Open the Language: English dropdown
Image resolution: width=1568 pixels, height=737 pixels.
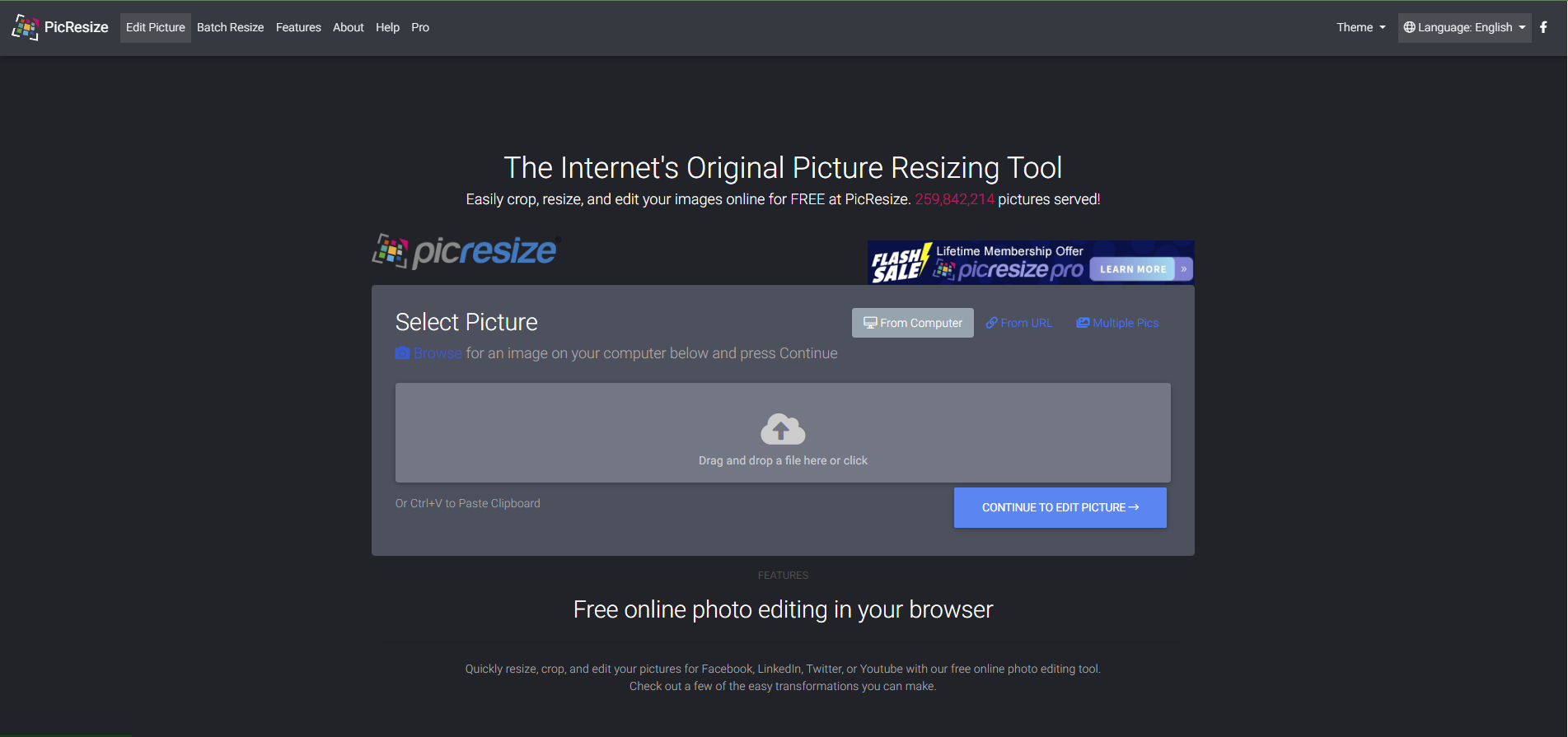coord(1464,27)
